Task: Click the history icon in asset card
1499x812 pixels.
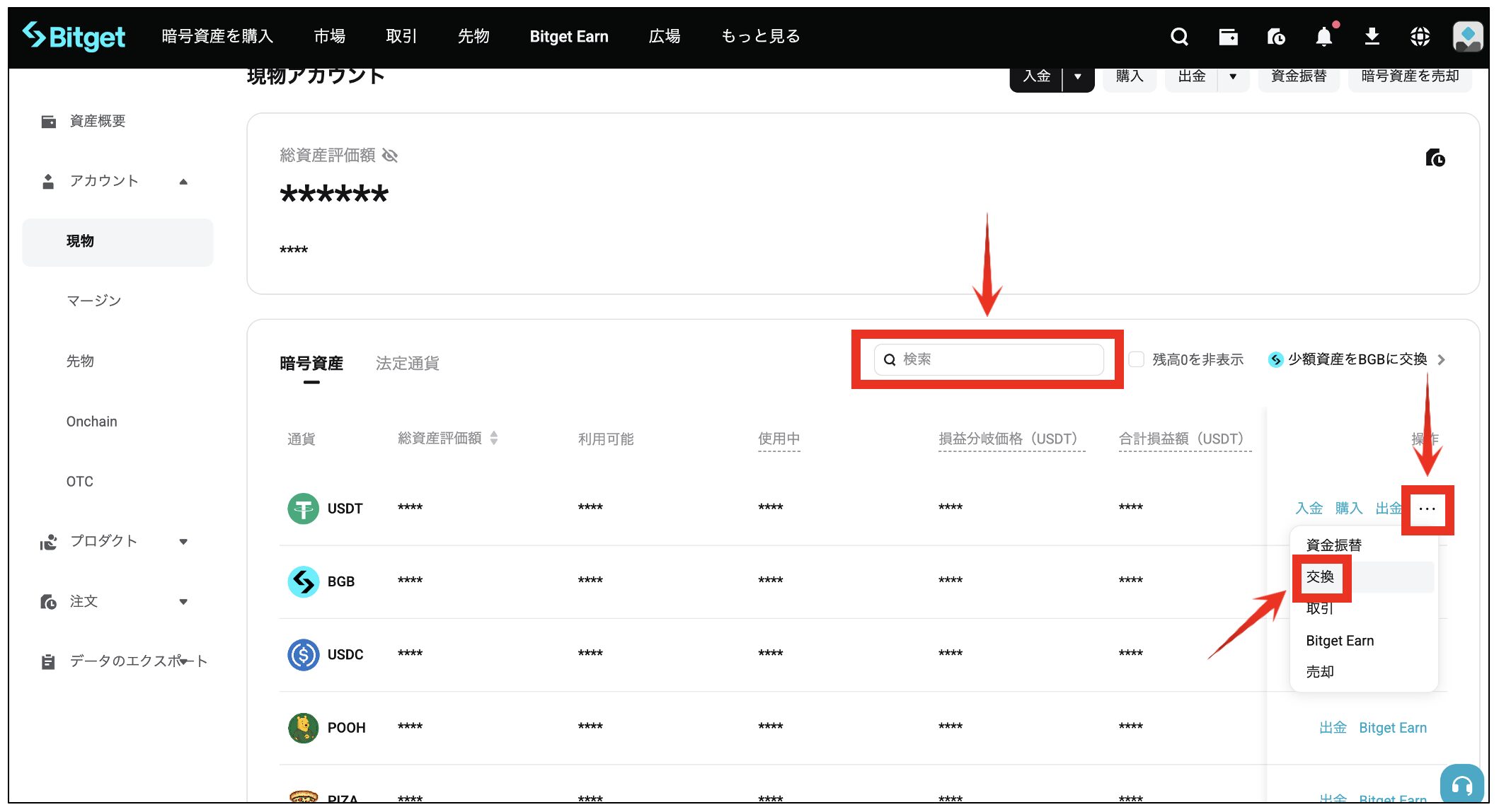Action: 1435,158
